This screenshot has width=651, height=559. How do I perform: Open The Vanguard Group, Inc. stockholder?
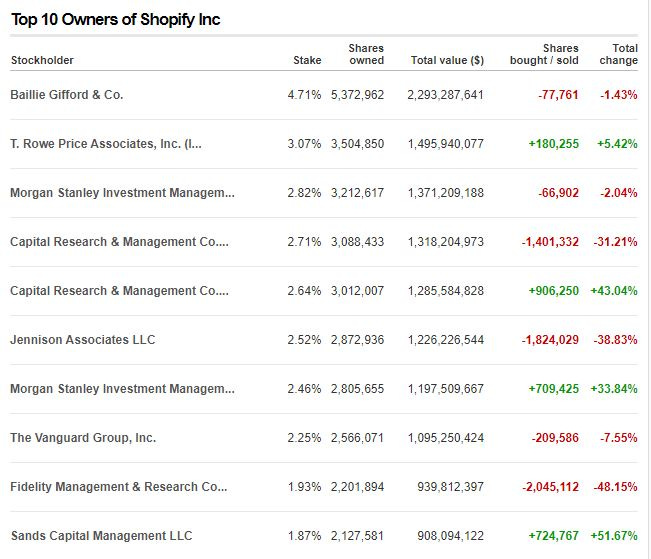(x=83, y=438)
